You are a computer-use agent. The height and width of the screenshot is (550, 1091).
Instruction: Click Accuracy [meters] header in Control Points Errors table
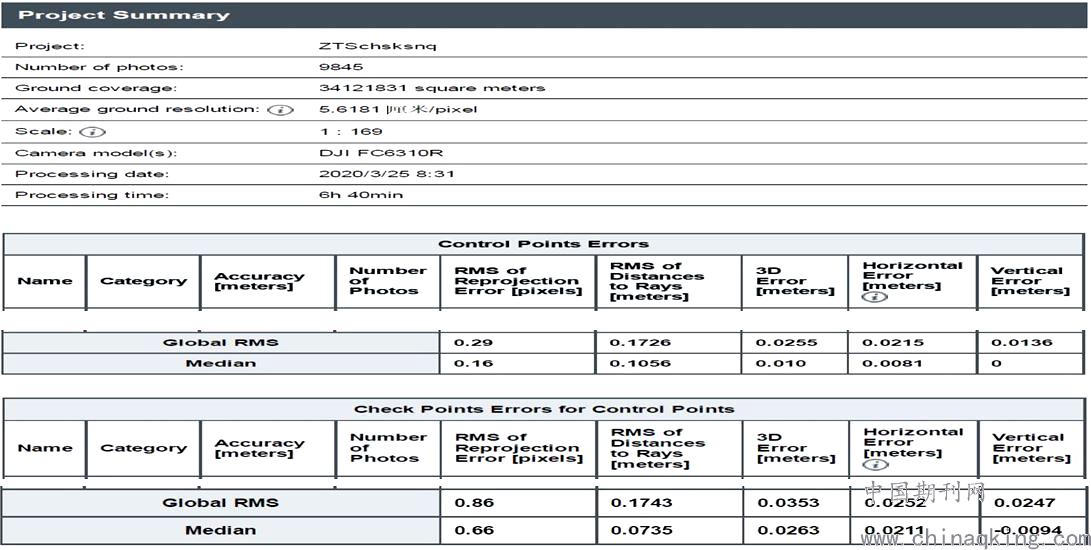(x=259, y=281)
